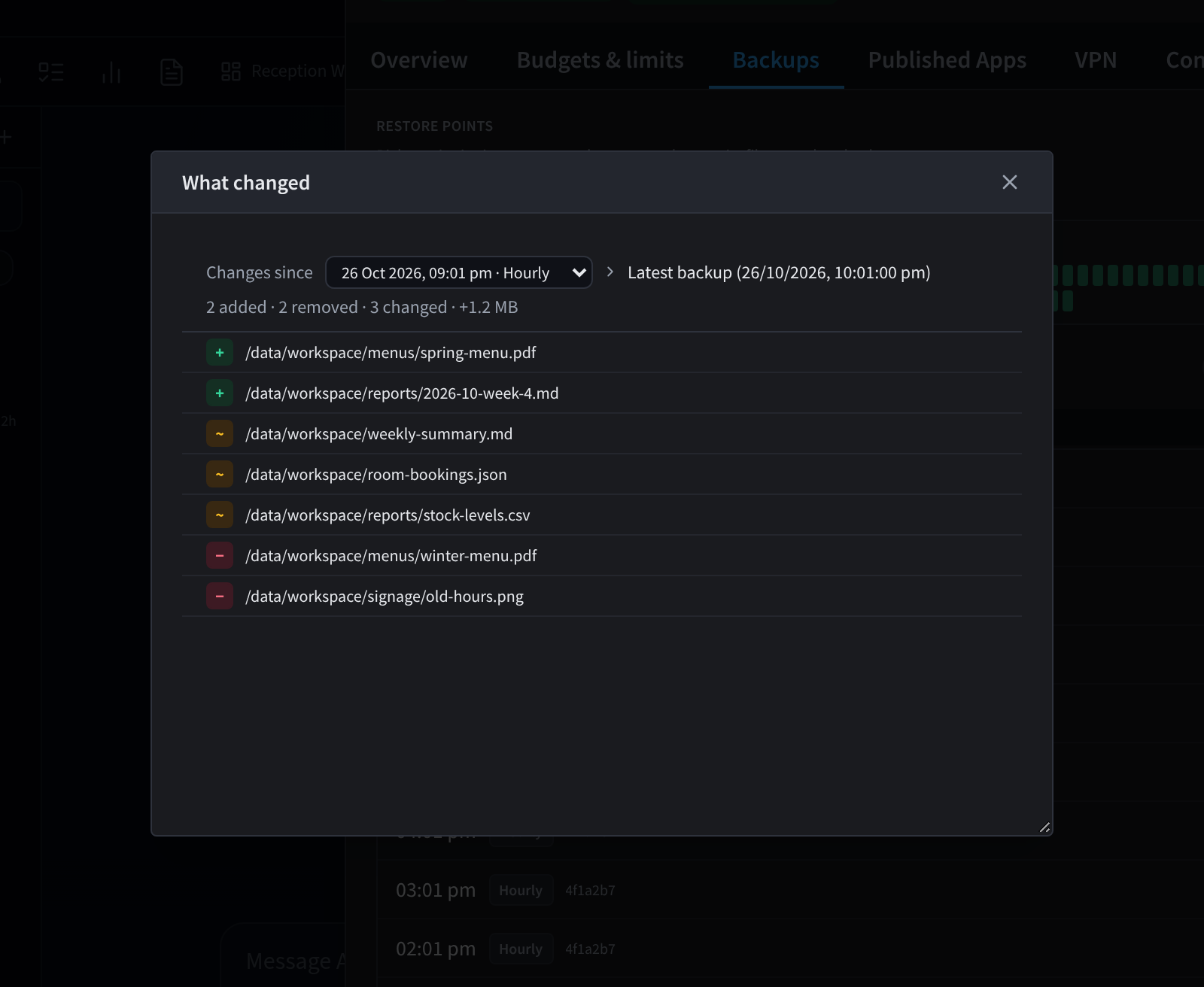Screen dimensions: 1204x987
Task: Open the VPN tab
Action: pyautogui.click(x=1096, y=60)
